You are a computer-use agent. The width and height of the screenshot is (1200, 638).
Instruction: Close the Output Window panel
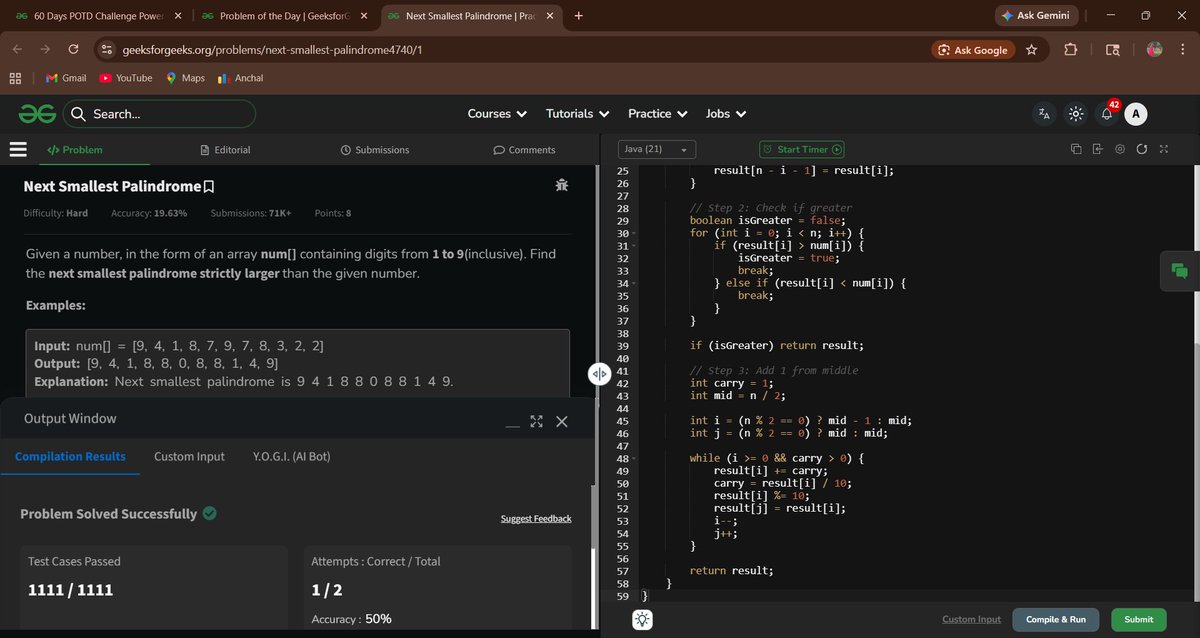pos(561,421)
